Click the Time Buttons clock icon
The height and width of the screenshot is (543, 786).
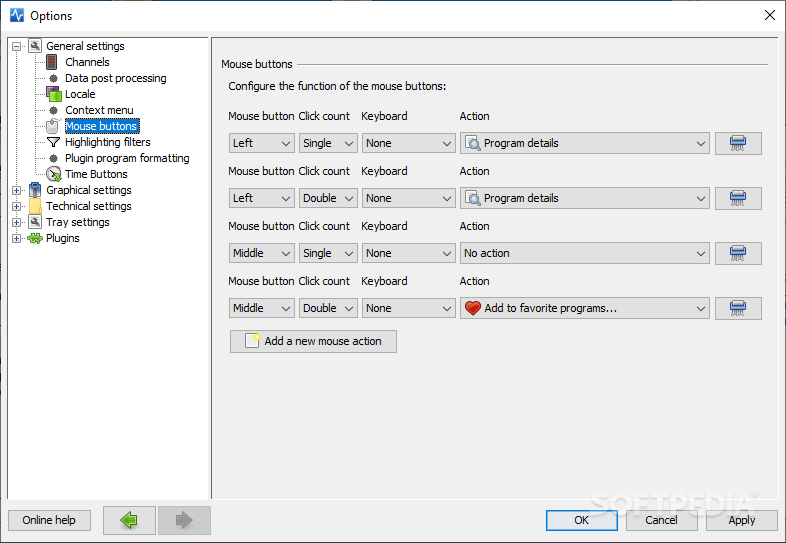click(x=54, y=174)
